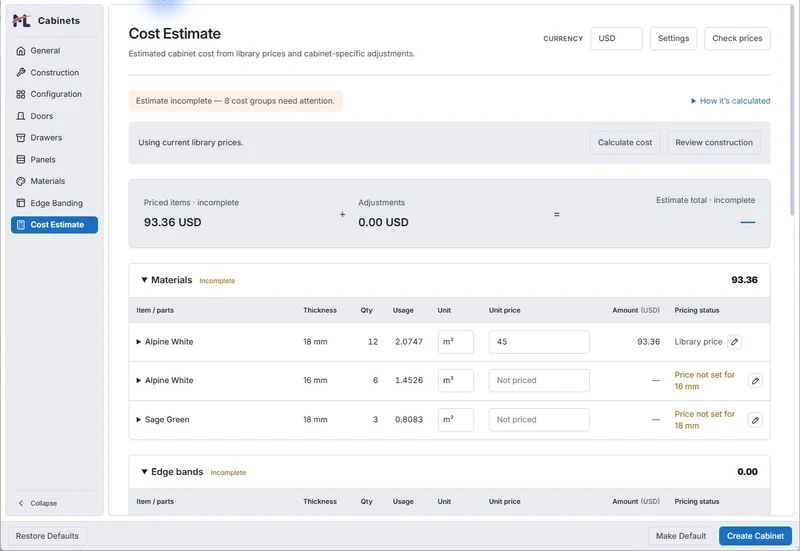Select the Cost Estimate sidebar item
Viewport: 800px width, 551px height.
[x=54, y=225]
